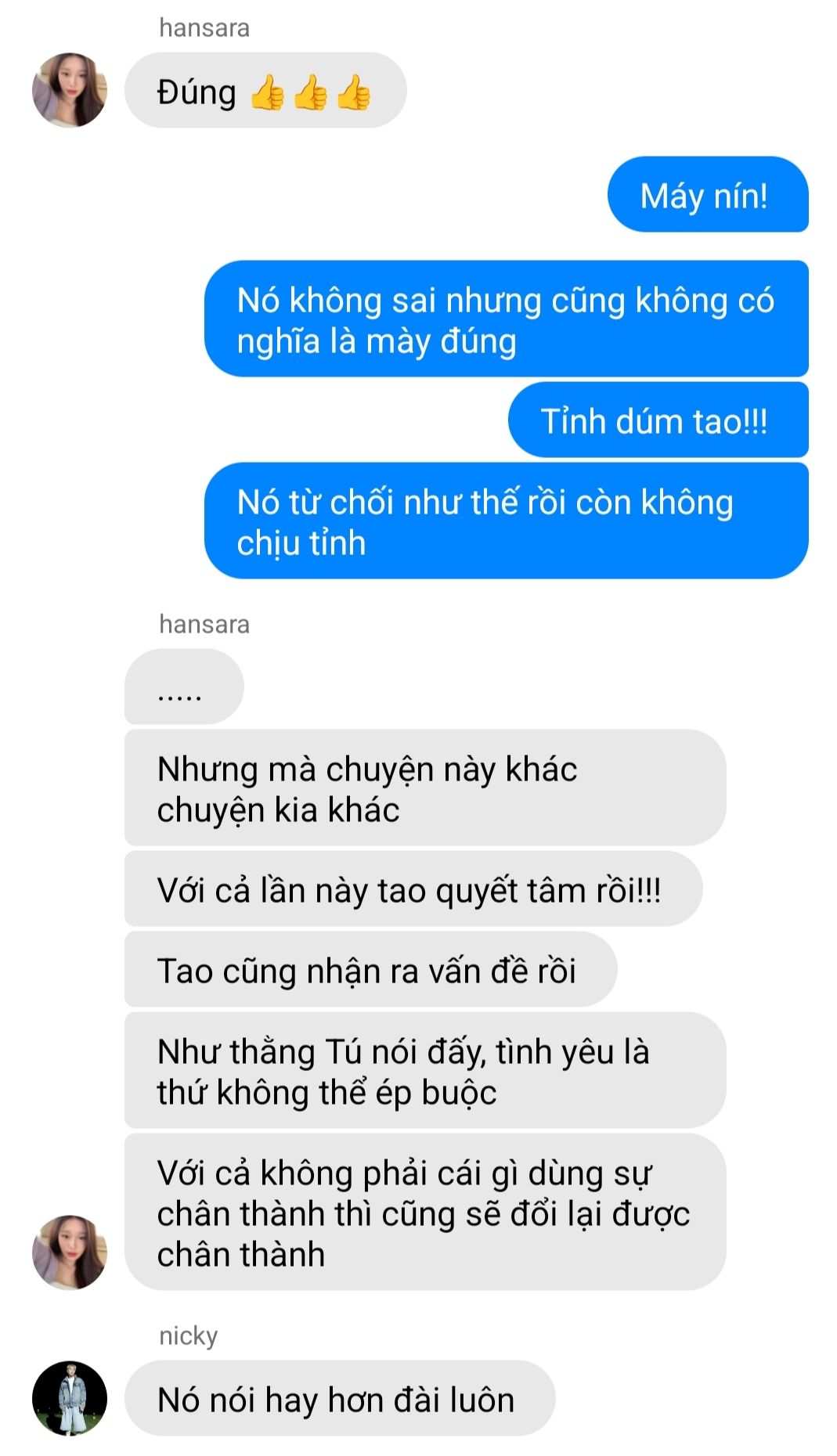Screen dimensions: 837x1456
Task: Select the 'Như thằng Tú nói đấy' message
Action: pos(425,1070)
